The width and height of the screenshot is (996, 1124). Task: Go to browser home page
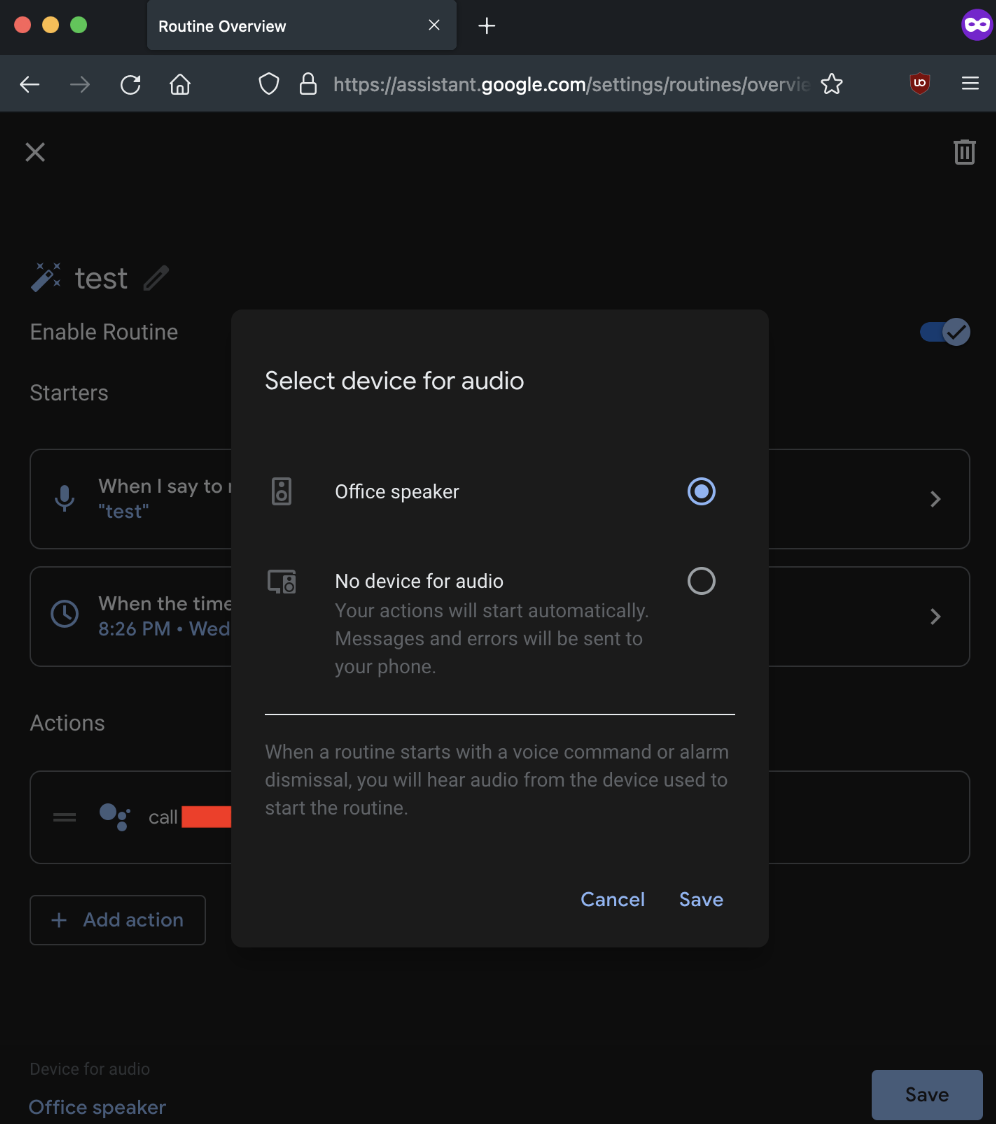(180, 85)
